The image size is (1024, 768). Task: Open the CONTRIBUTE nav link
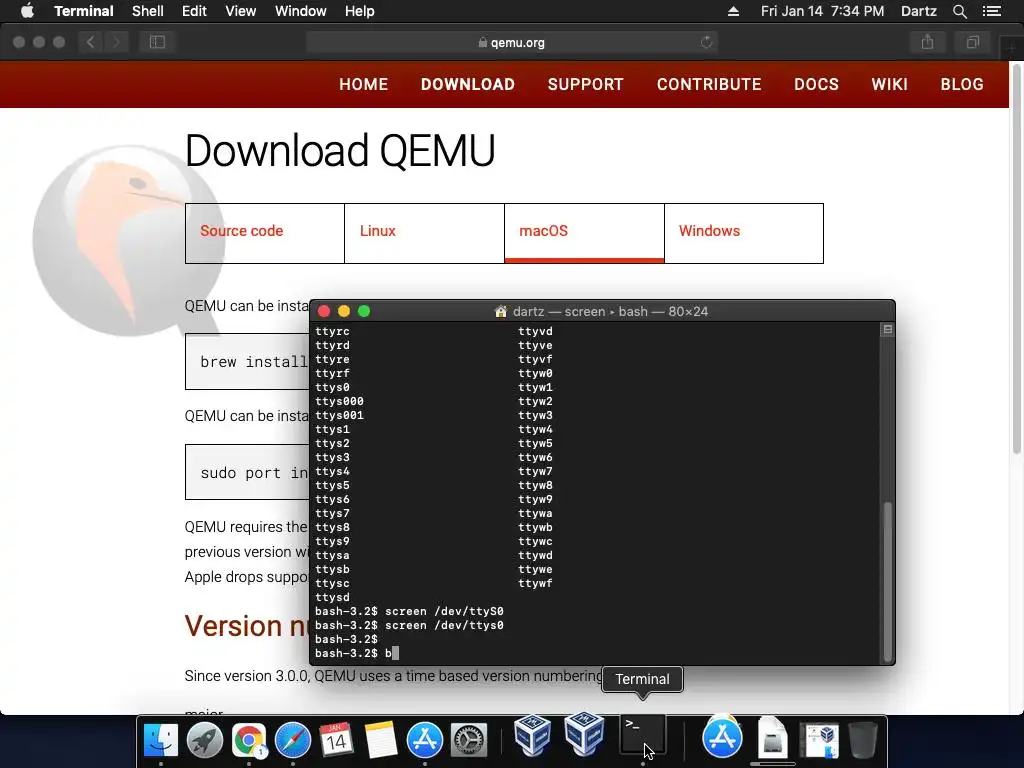pyautogui.click(x=709, y=84)
